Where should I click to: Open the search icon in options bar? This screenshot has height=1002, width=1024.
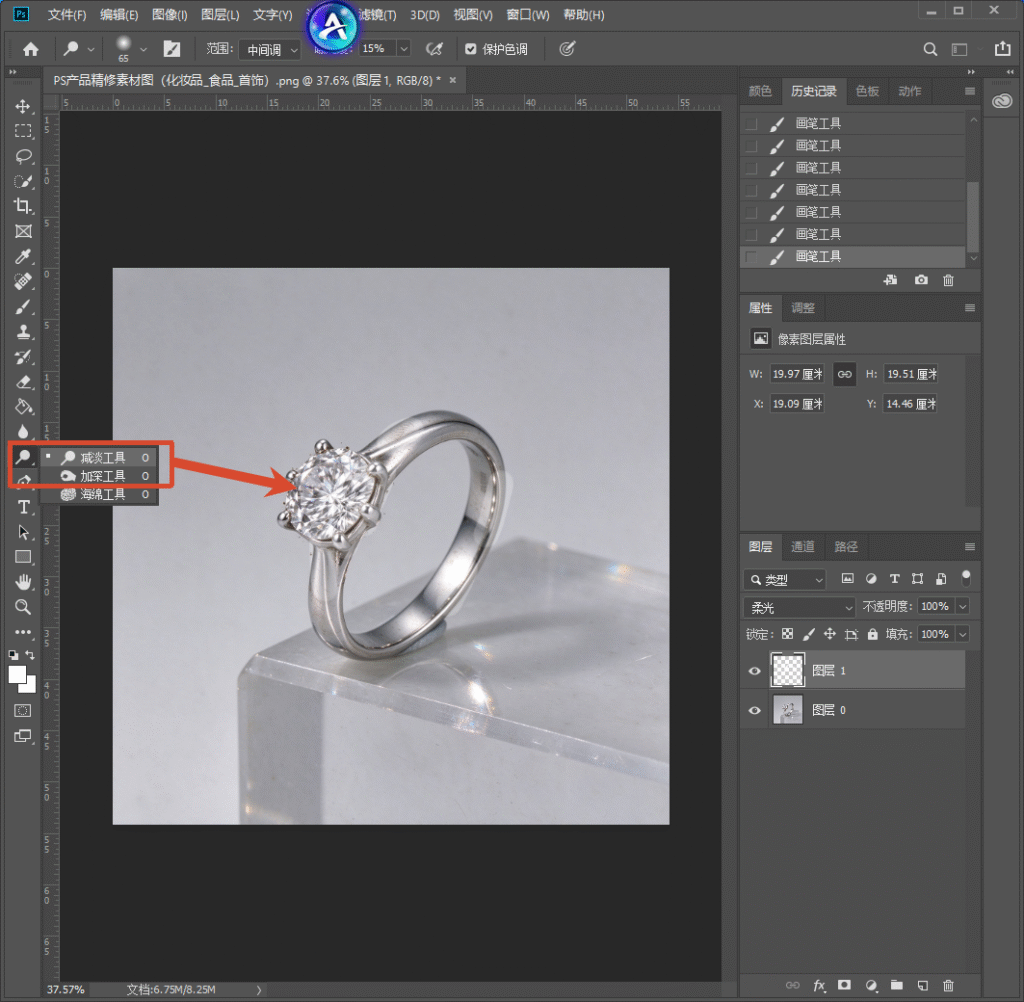(930, 49)
